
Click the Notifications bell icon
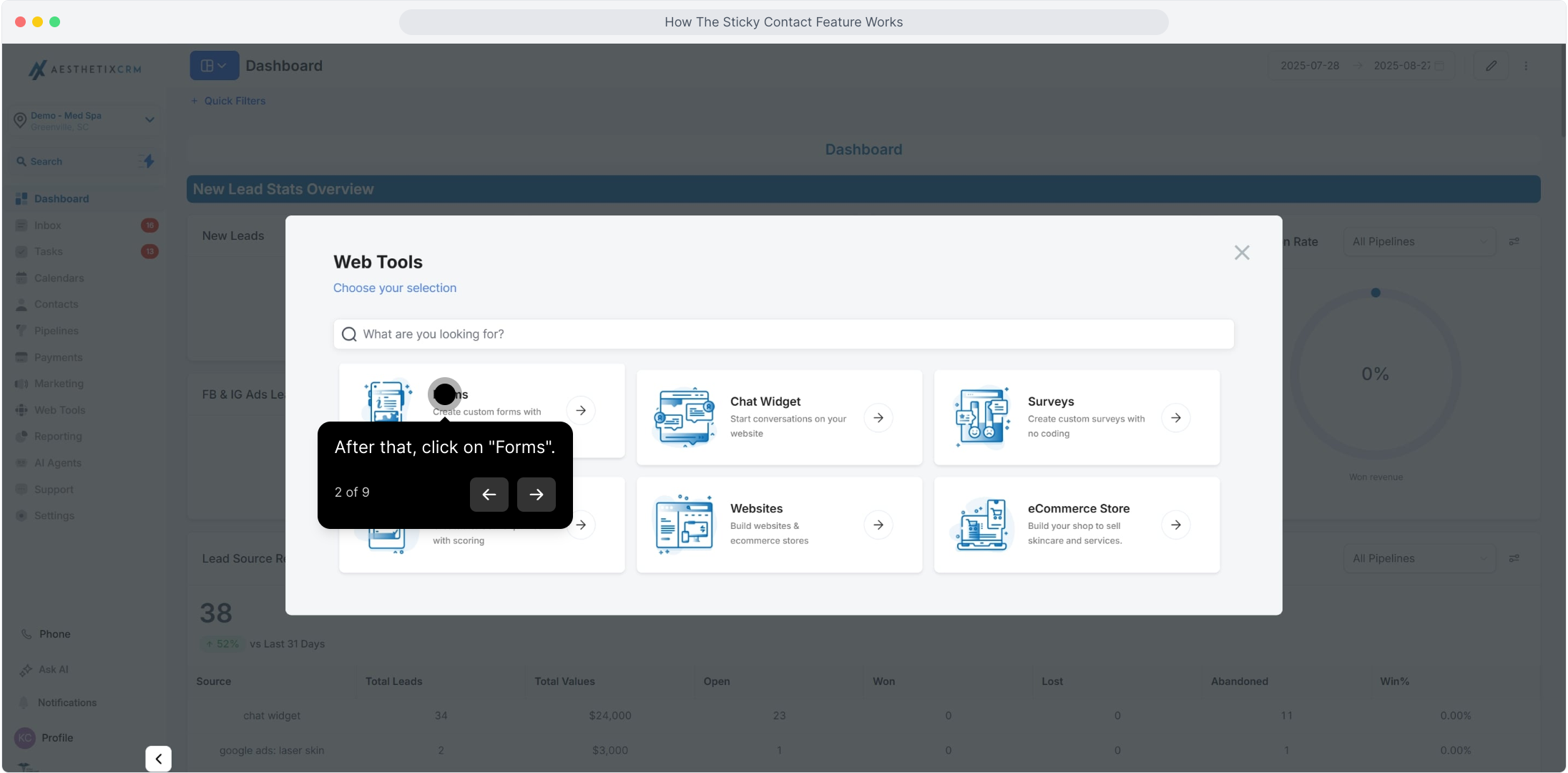coord(24,703)
